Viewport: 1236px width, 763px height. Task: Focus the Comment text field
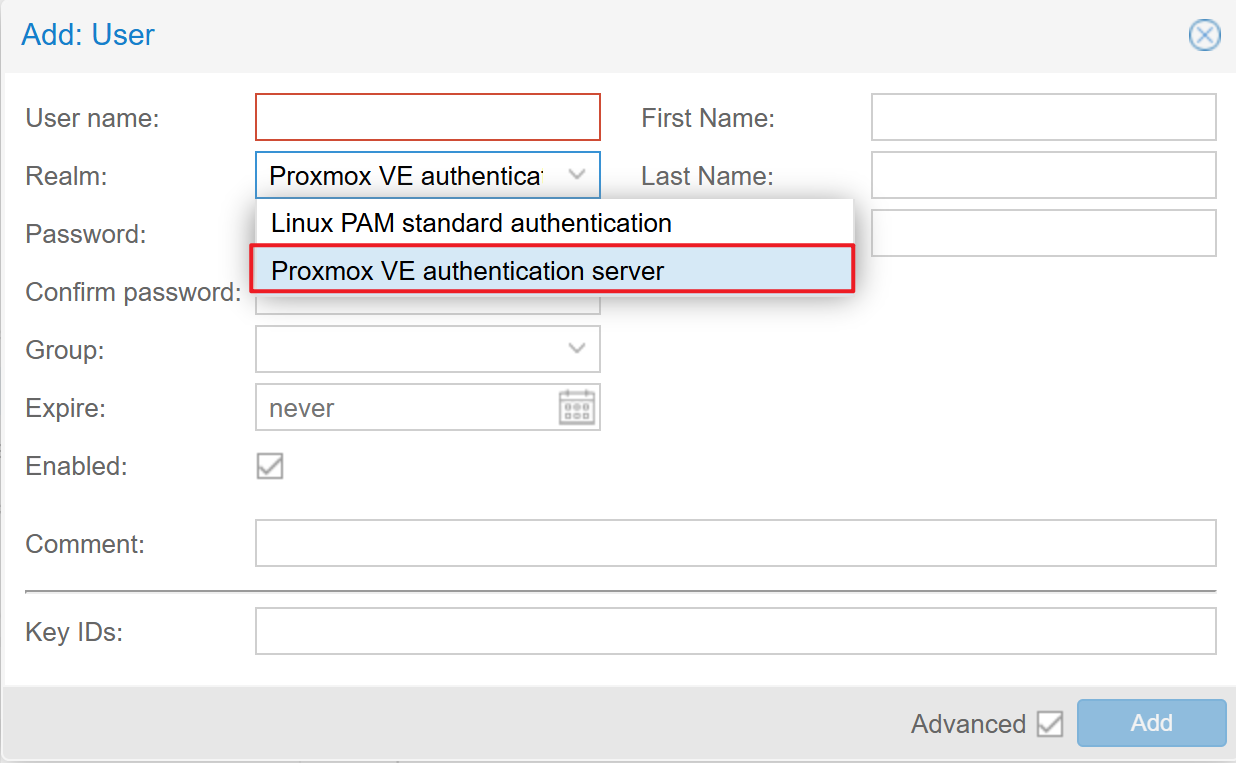[x=736, y=543]
